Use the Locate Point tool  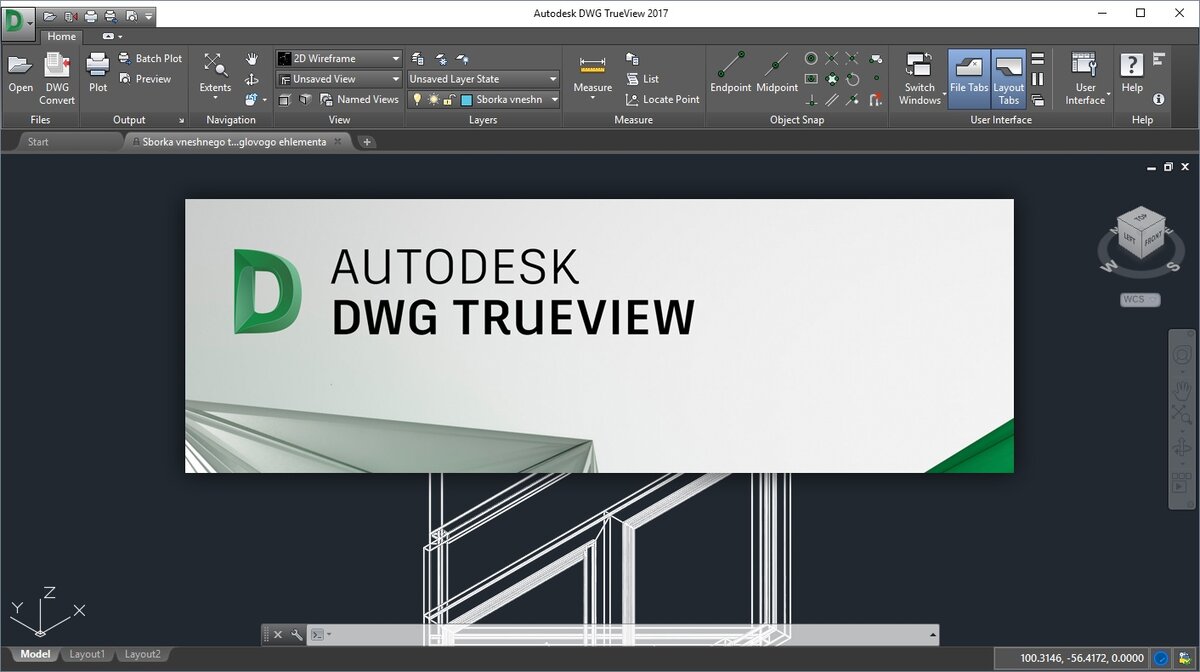click(662, 100)
